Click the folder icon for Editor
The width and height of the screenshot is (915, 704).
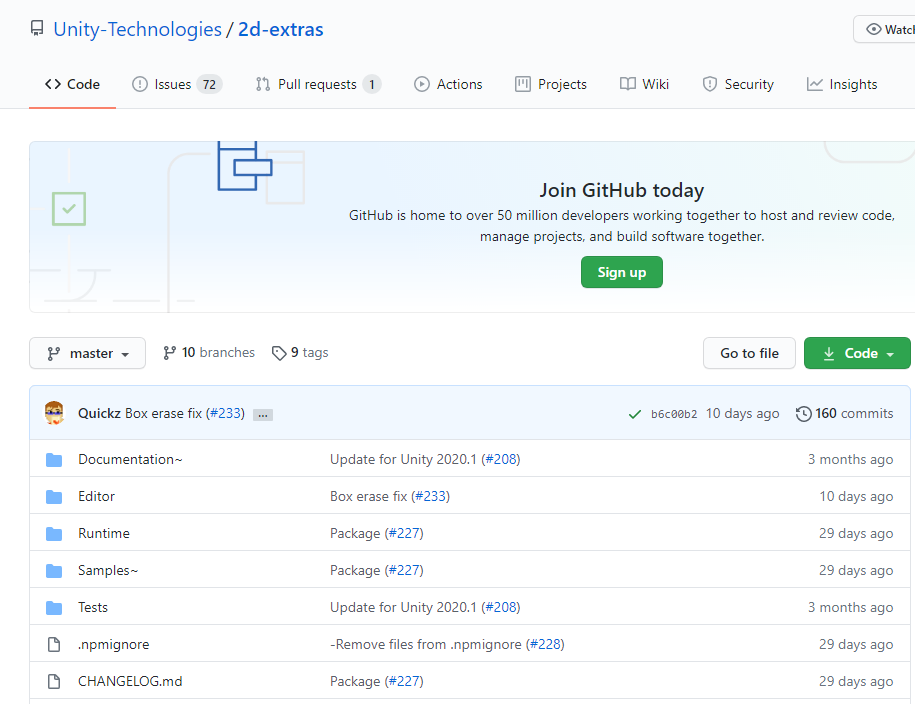(x=54, y=497)
